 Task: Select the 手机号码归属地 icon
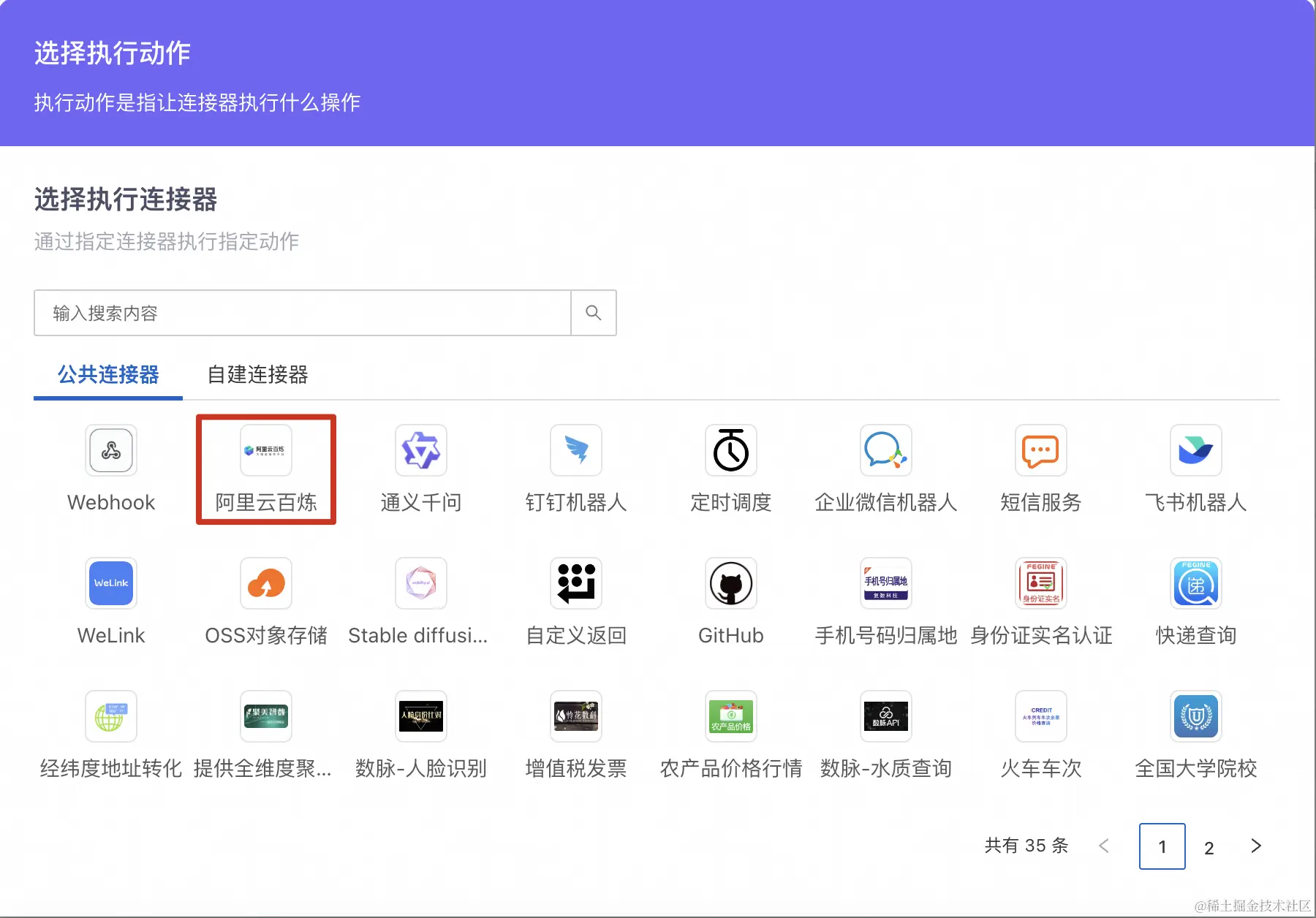point(886,583)
